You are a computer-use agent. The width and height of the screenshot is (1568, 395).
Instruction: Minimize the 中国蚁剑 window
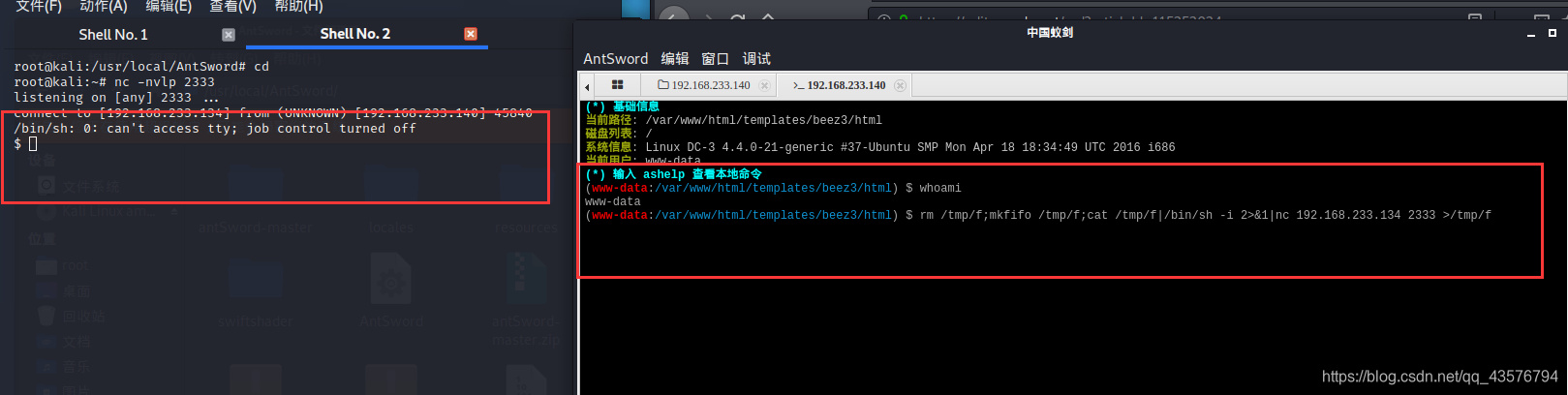[x=1531, y=34]
